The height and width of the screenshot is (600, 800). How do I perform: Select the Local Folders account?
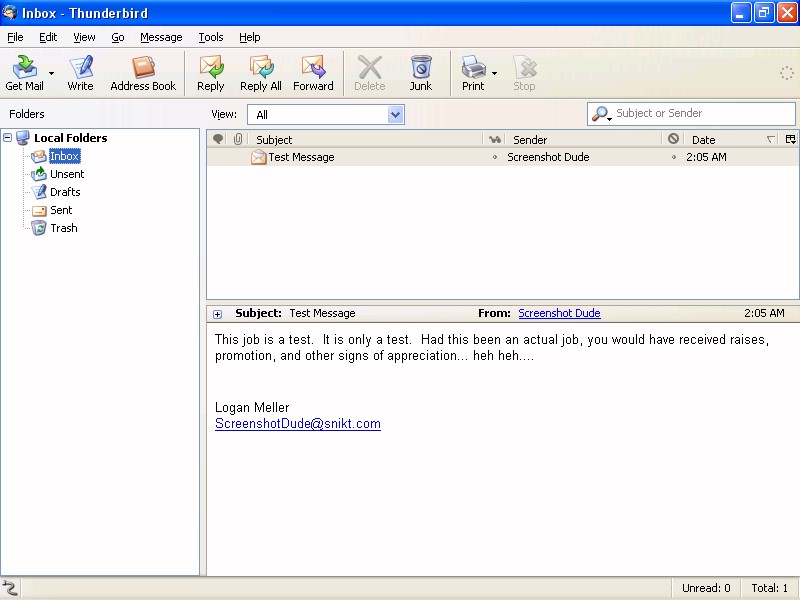[x=70, y=138]
